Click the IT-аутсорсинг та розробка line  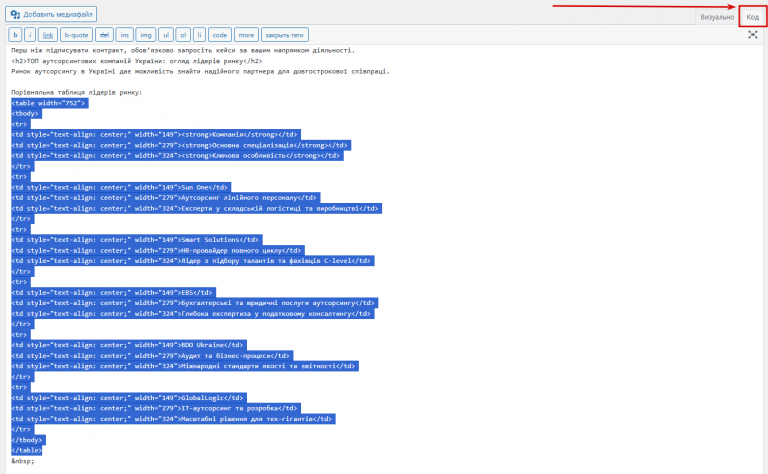(x=156, y=408)
